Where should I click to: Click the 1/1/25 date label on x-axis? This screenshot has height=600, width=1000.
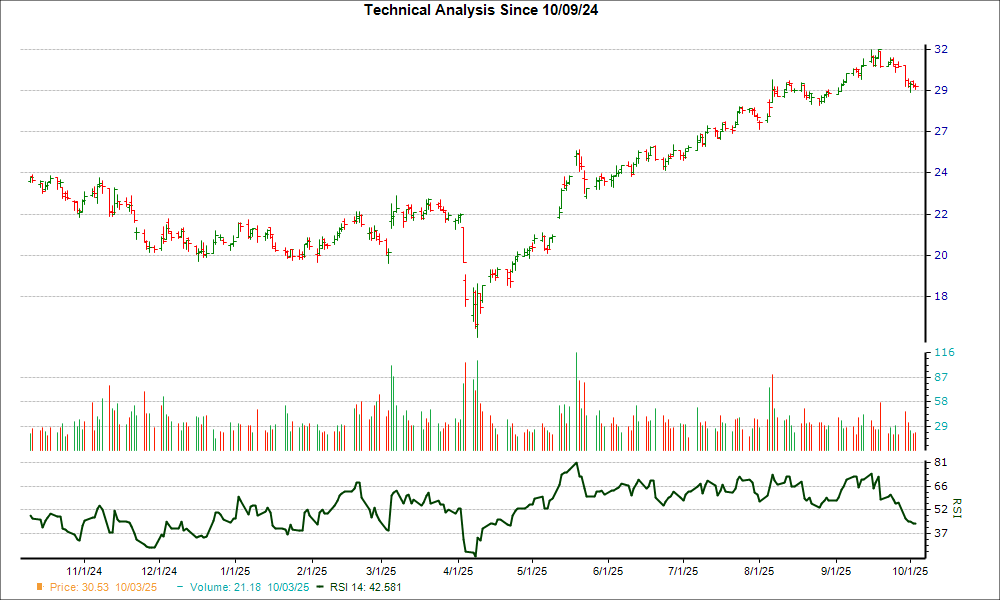(x=234, y=571)
